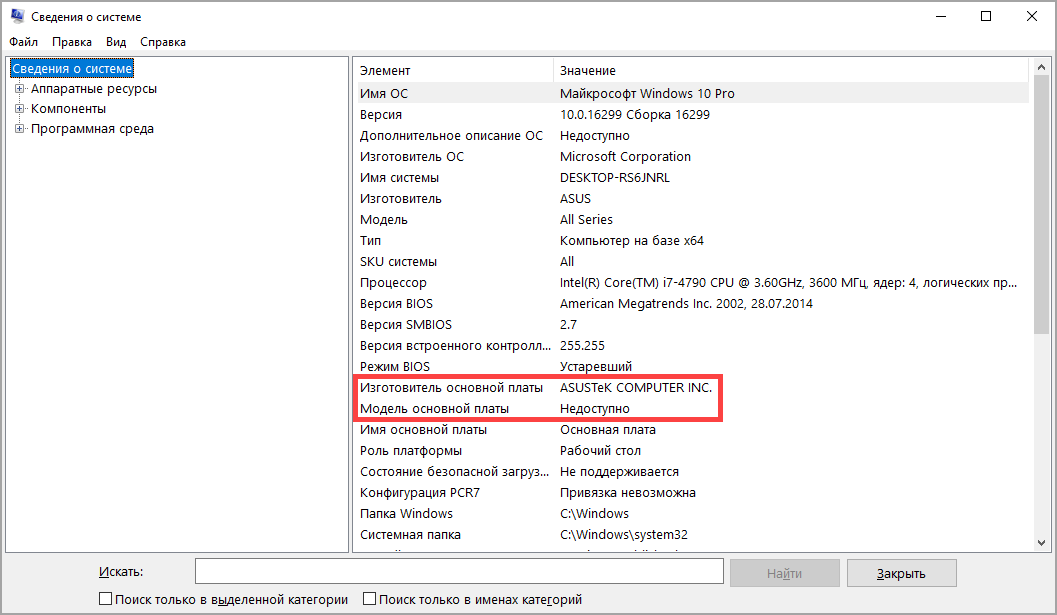The height and width of the screenshot is (615, 1057).
Task: Minimize the Сведения о системе window
Action: 941,16
